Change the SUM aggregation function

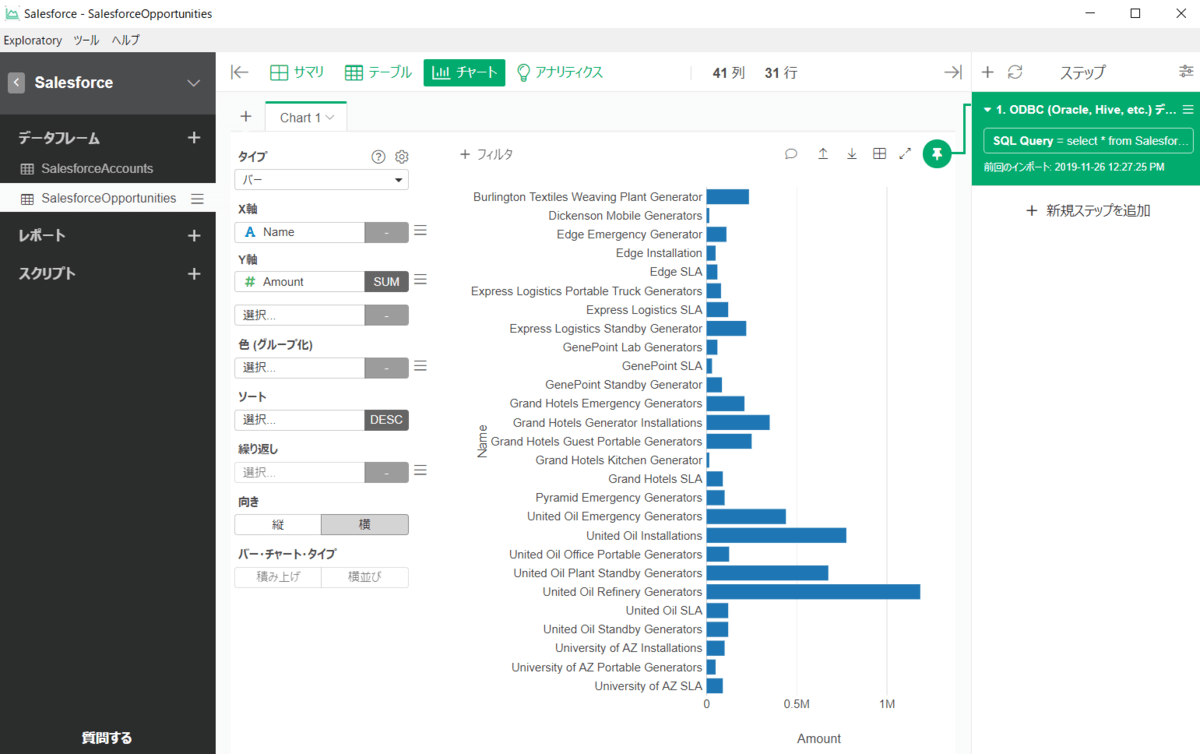coord(386,282)
